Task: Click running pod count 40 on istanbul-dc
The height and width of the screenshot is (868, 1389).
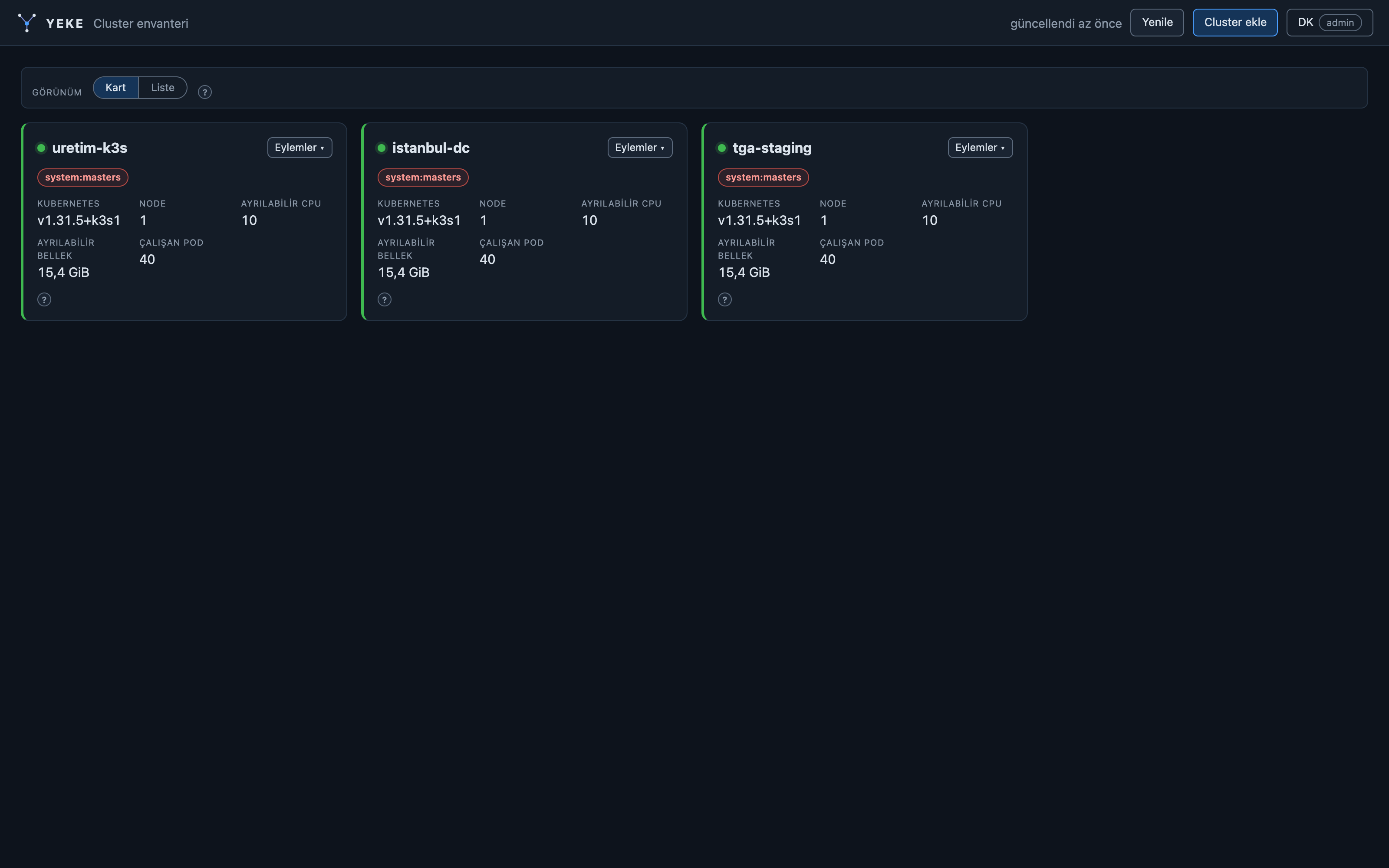Action: pos(488,260)
